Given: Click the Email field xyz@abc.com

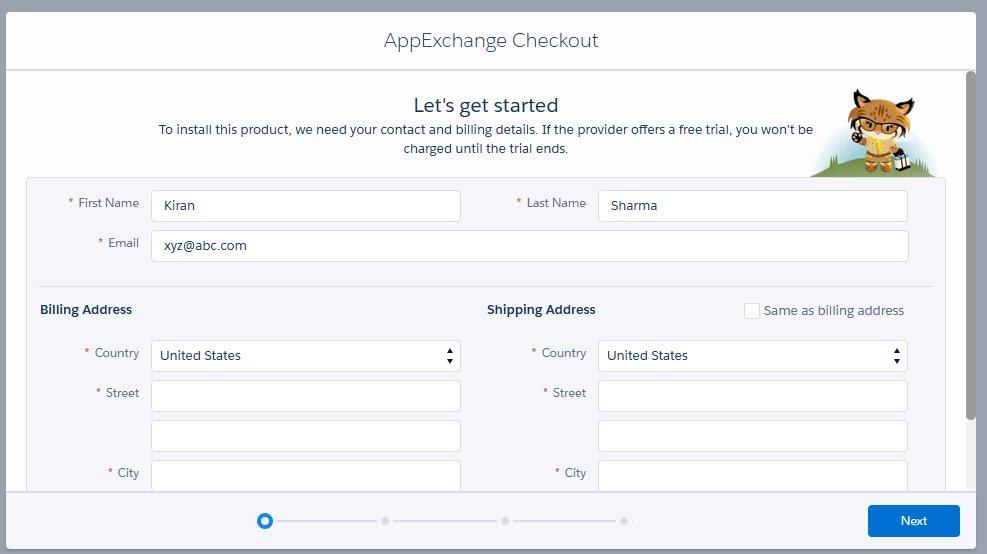Looking at the screenshot, I should 529,246.
